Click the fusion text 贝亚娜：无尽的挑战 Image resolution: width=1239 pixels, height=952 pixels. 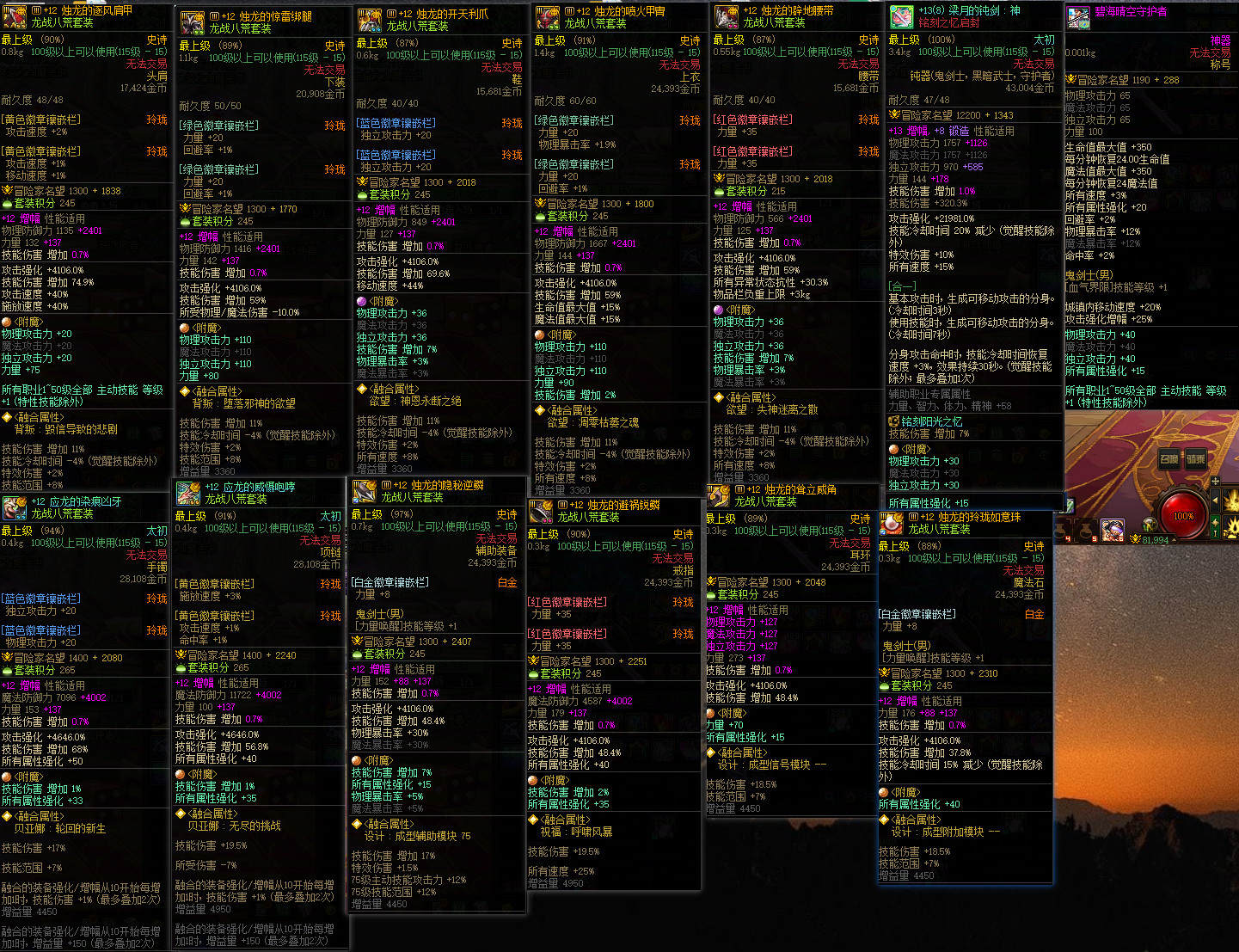point(235,826)
